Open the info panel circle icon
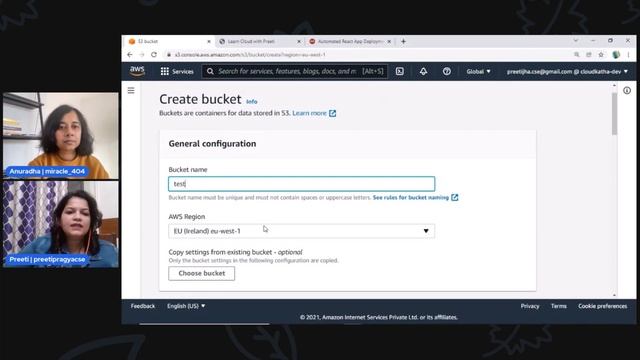 click(x=627, y=91)
